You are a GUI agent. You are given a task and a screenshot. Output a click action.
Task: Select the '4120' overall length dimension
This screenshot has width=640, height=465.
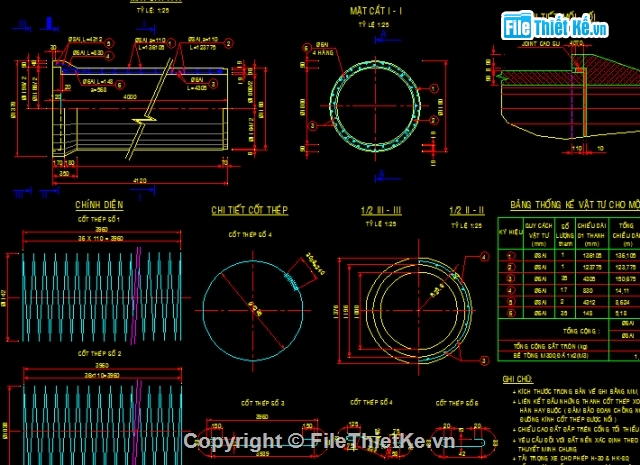pyautogui.click(x=140, y=180)
